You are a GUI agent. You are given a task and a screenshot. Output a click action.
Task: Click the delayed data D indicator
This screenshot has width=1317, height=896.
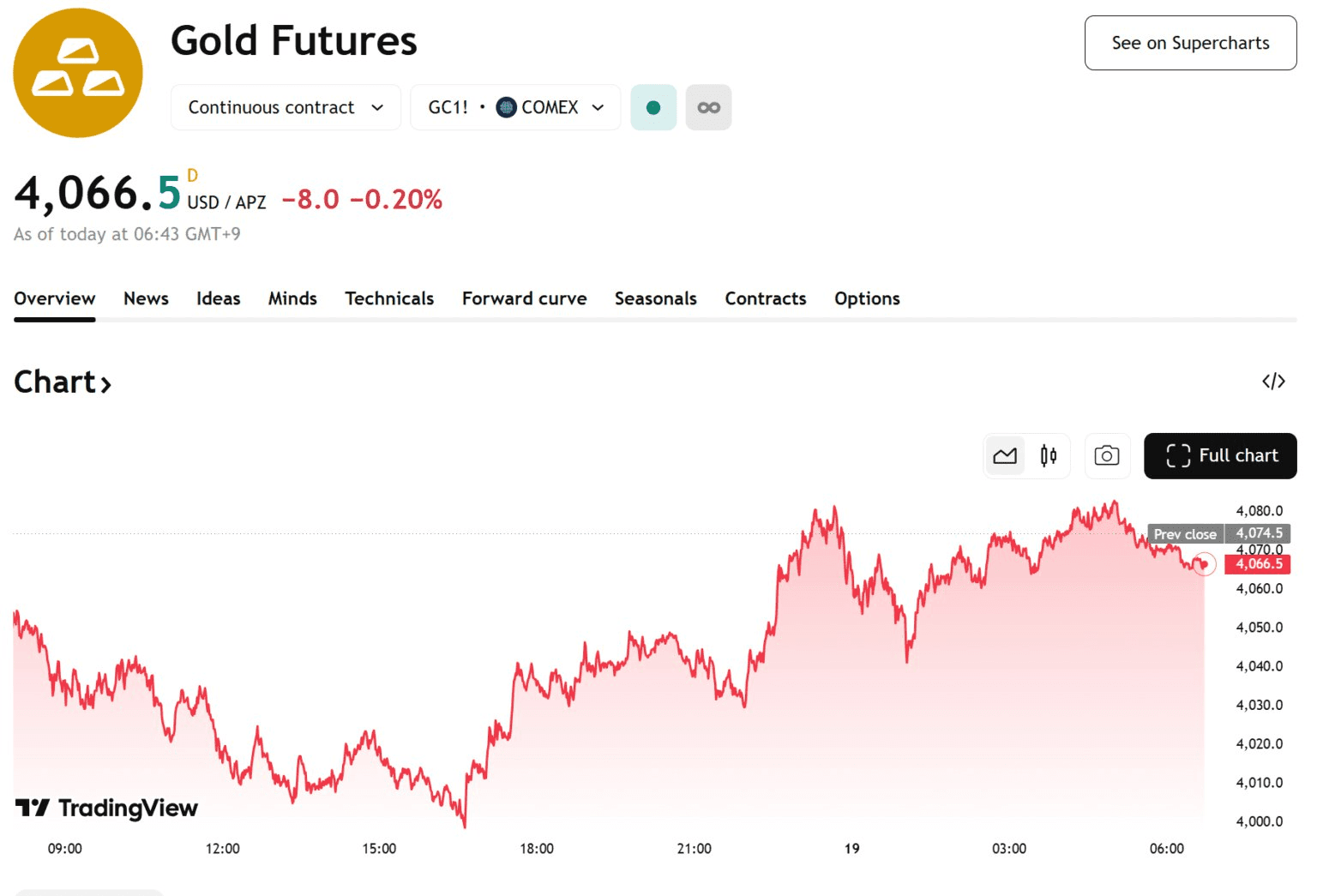pos(192,176)
